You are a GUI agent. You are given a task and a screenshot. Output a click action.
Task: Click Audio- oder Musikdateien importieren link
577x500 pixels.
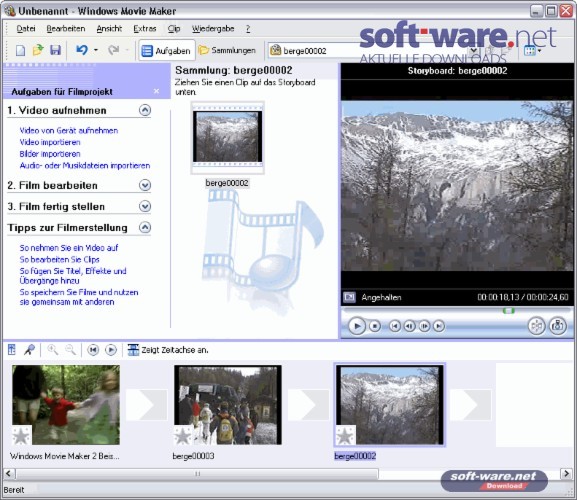click(x=85, y=166)
